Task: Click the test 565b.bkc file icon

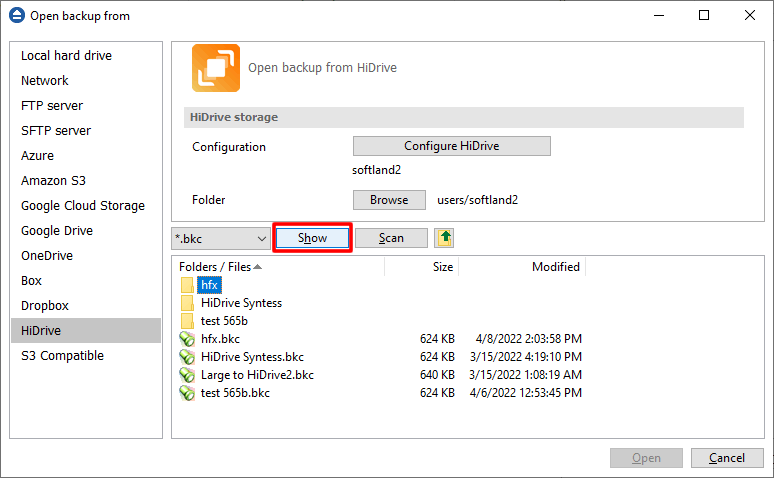Action: coord(187,393)
